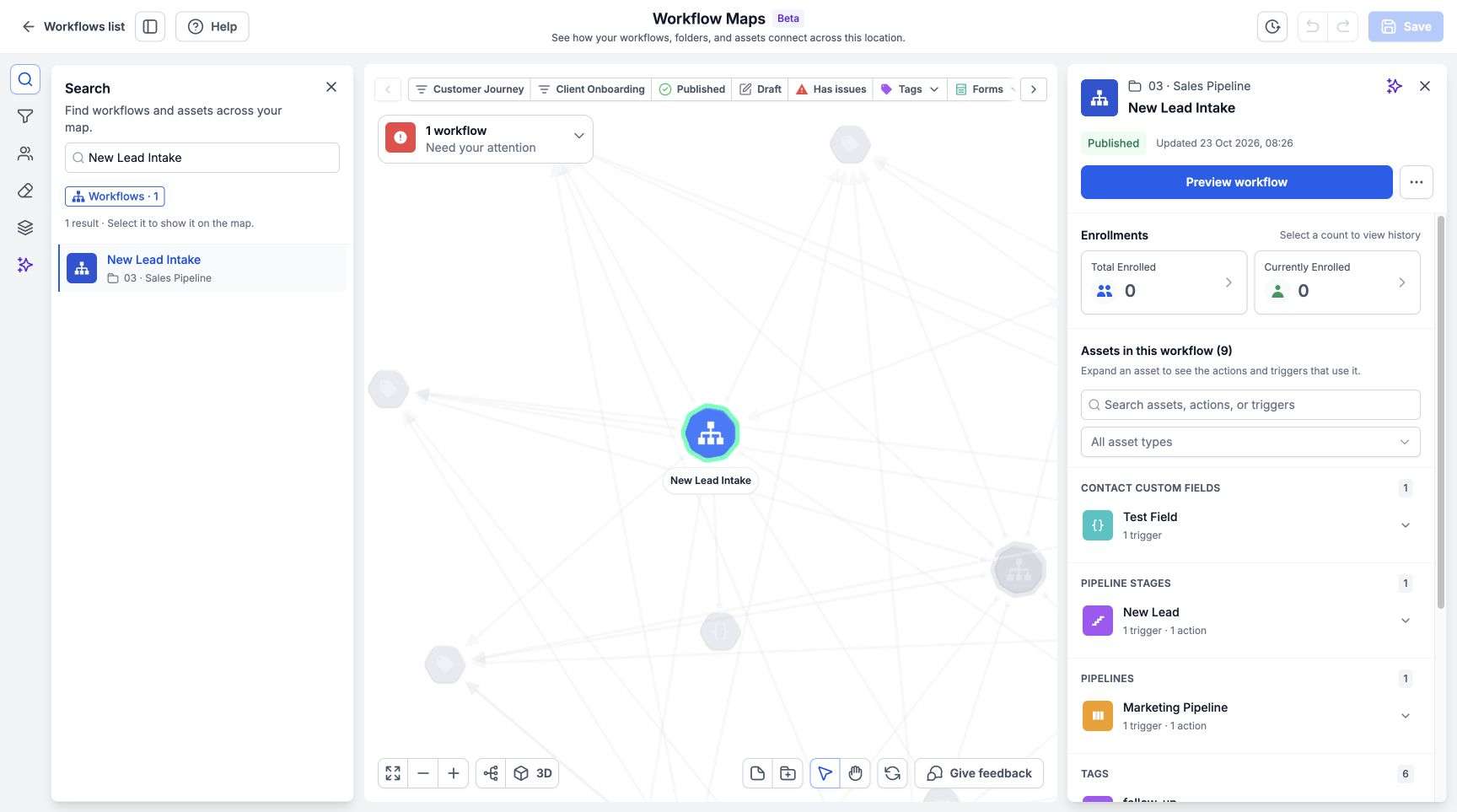Click Preview workflow button
Viewport: 1457px width, 812px height.
point(1237,182)
